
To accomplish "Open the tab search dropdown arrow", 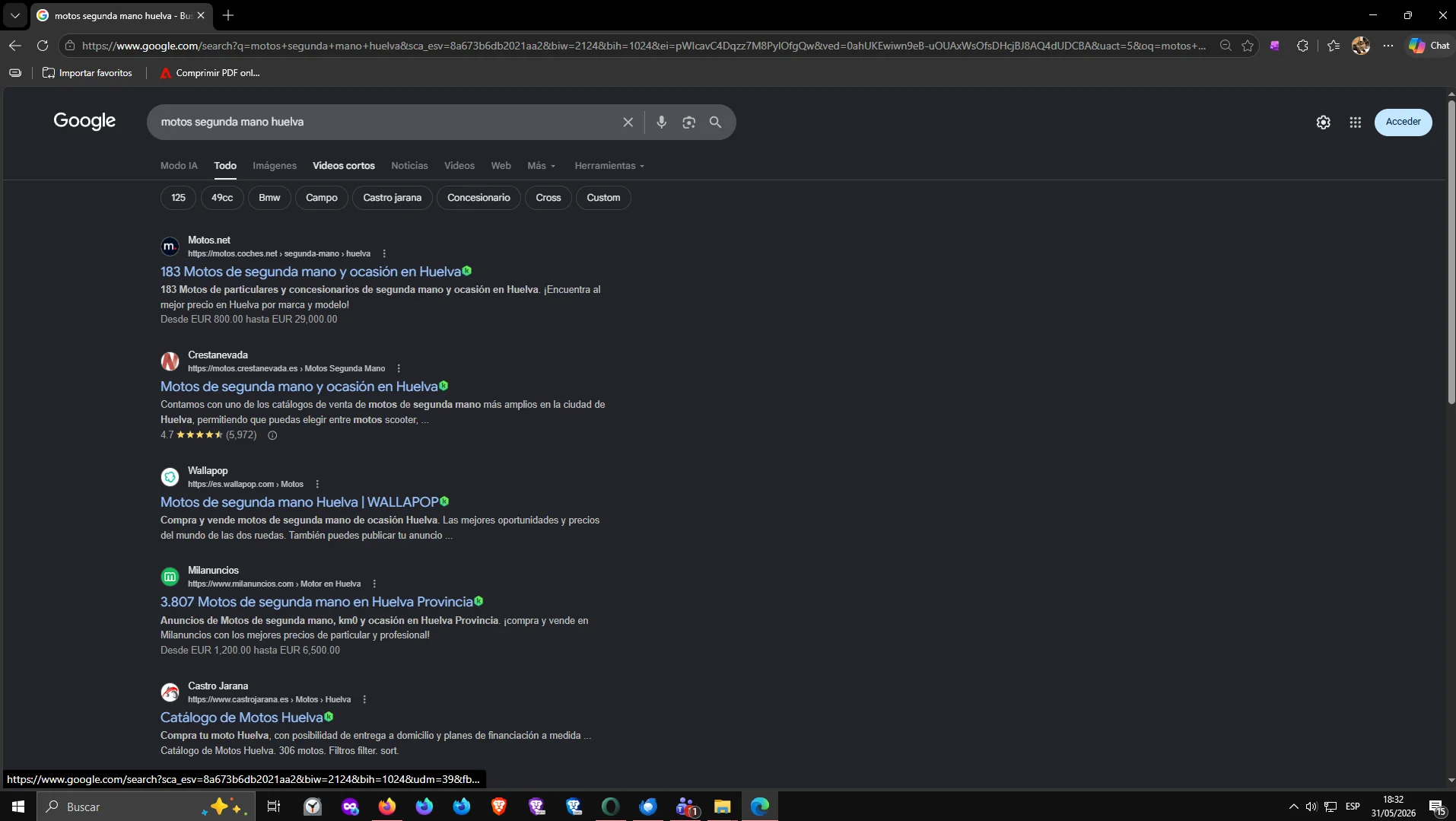I will pos(15,15).
